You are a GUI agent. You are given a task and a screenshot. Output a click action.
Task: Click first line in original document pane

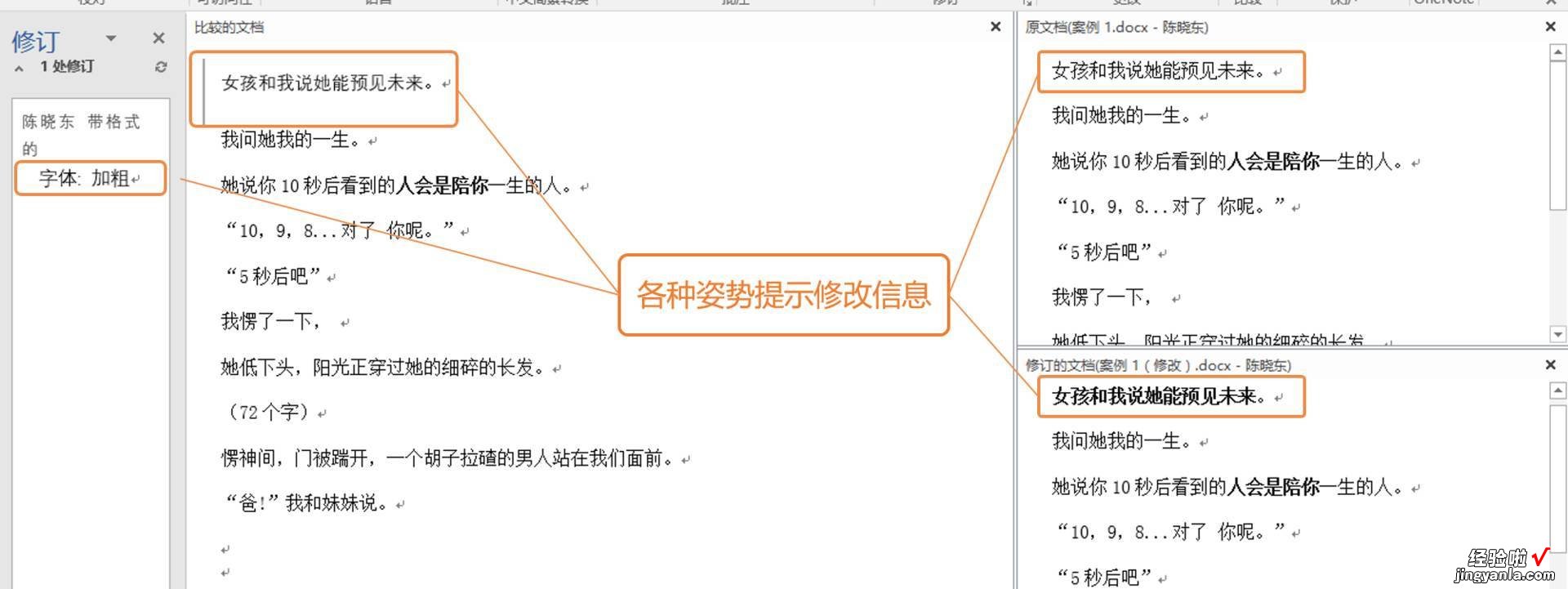point(1160,70)
